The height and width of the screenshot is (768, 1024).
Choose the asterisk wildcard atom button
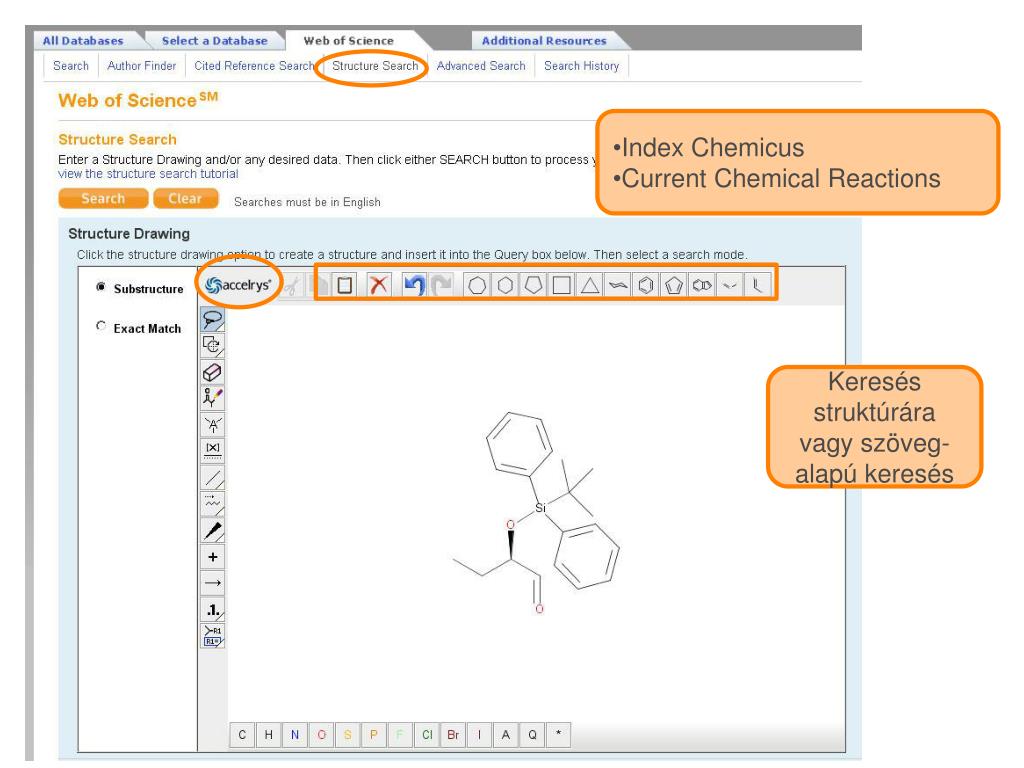(x=558, y=735)
